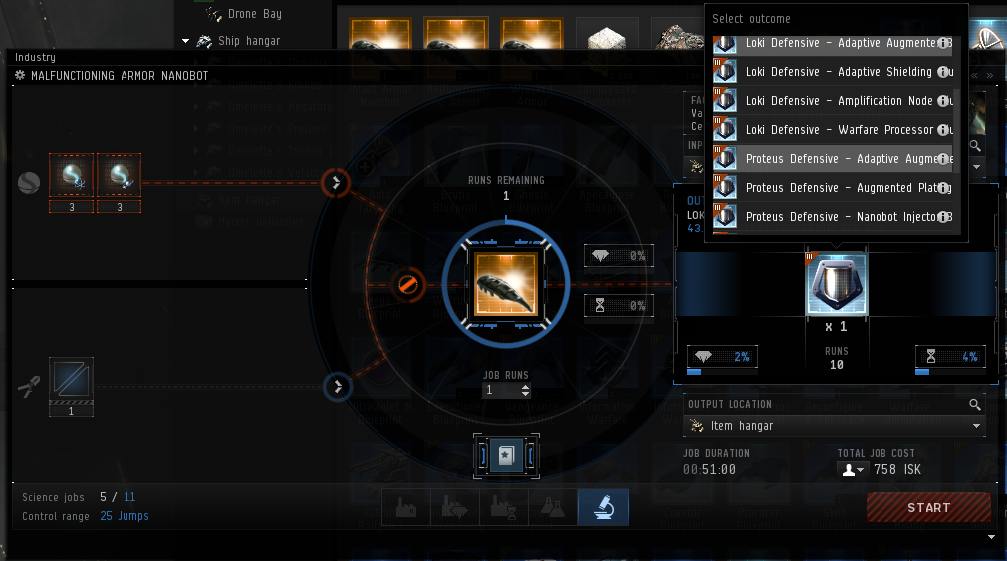Click the 00:51:00 job duration value
Image resolution: width=1007 pixels, height=561 pixels.
point(709,470)
